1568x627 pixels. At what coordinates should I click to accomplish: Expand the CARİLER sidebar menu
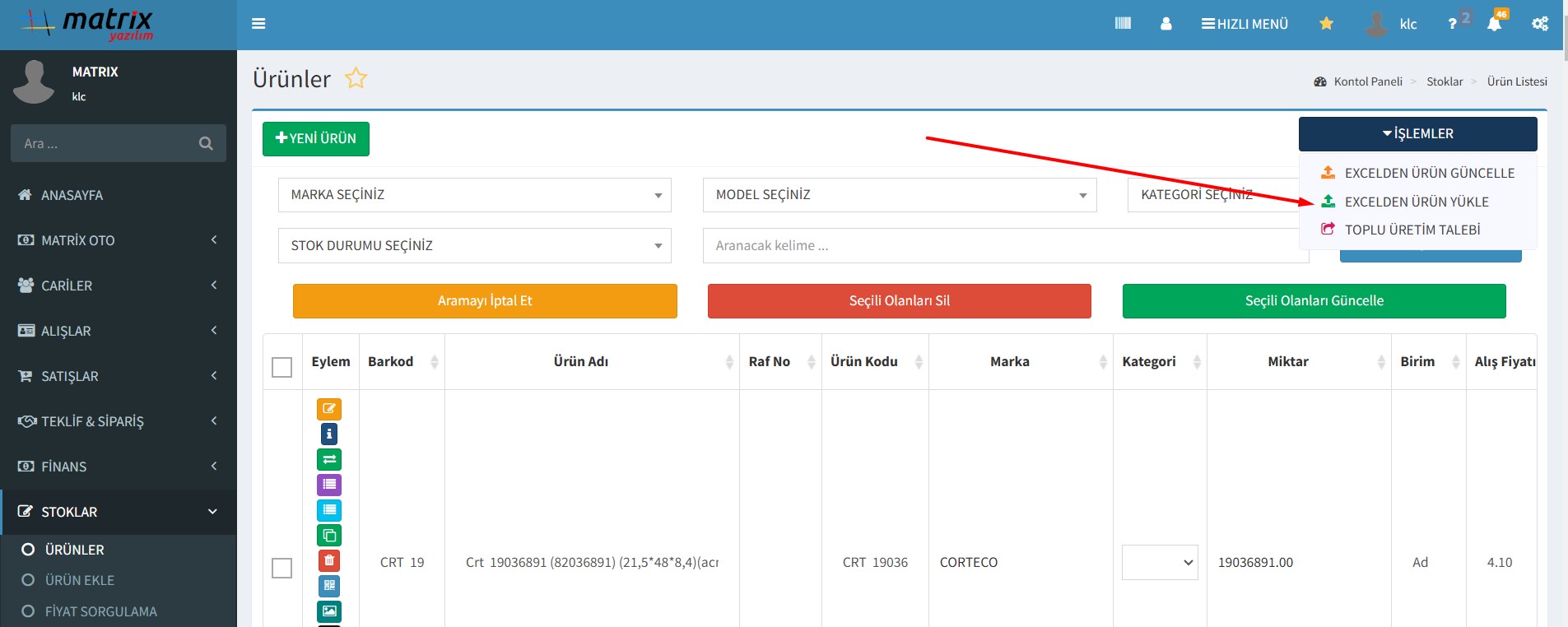(x=118, y=286)
